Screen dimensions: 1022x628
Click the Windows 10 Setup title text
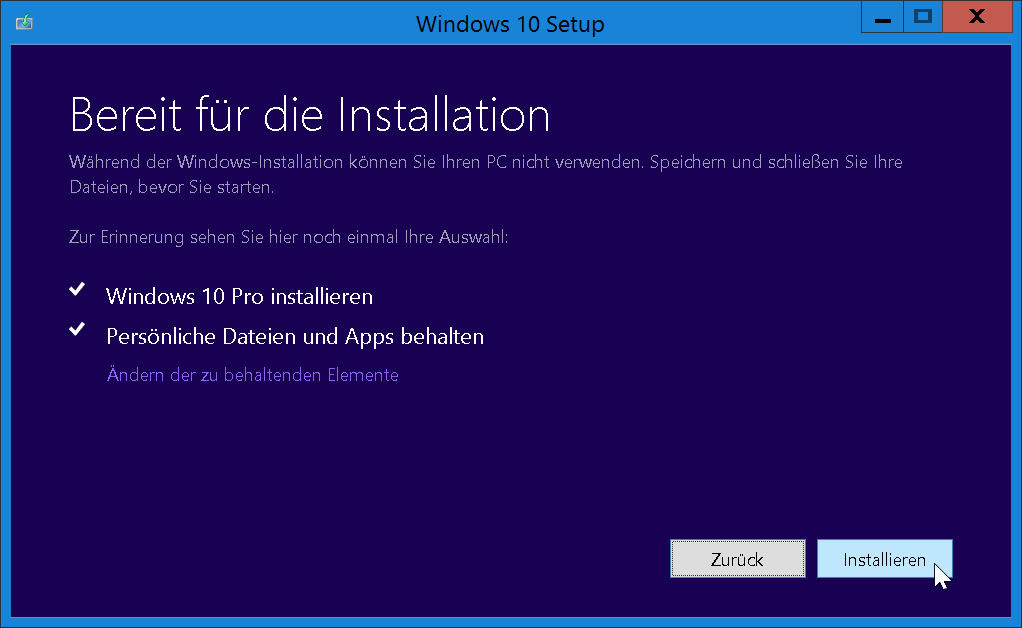[x=510, y=24]
